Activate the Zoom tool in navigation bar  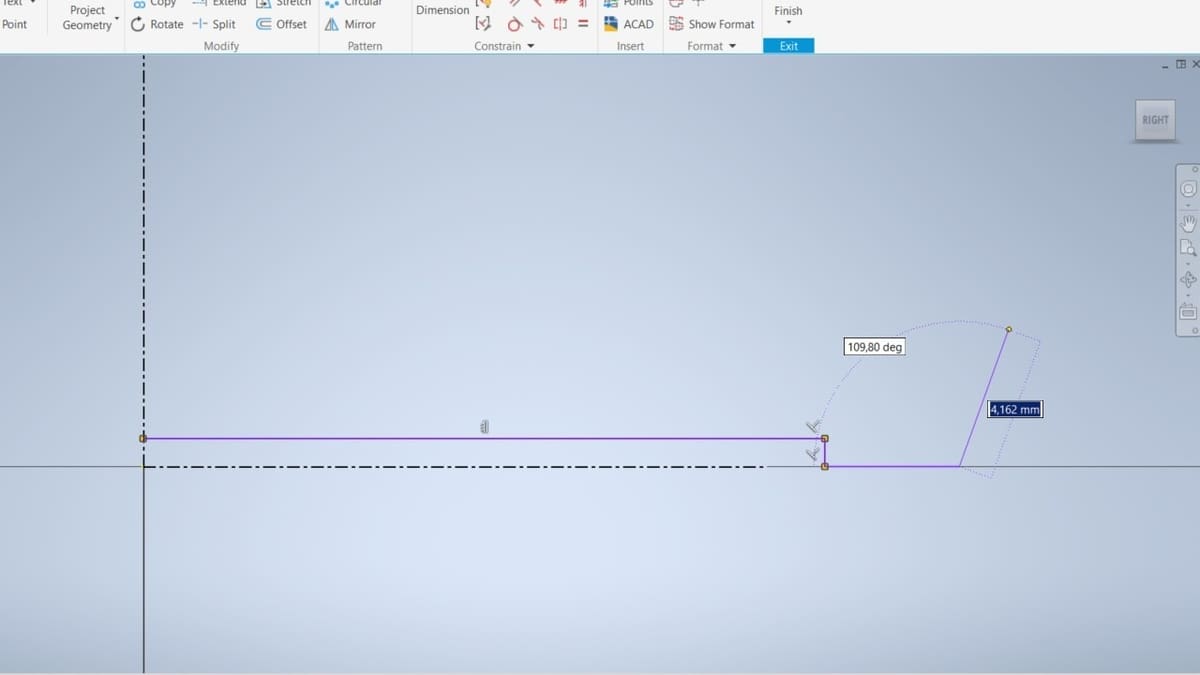[x=1188, y=248]
